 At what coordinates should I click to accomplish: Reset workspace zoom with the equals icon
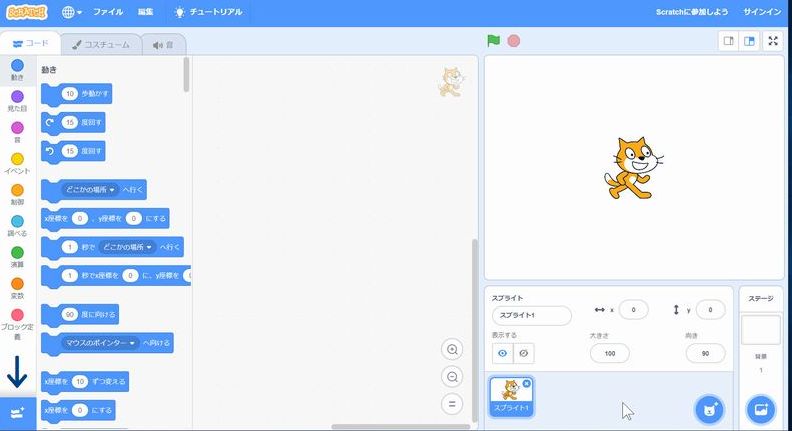tap(452, 404)
